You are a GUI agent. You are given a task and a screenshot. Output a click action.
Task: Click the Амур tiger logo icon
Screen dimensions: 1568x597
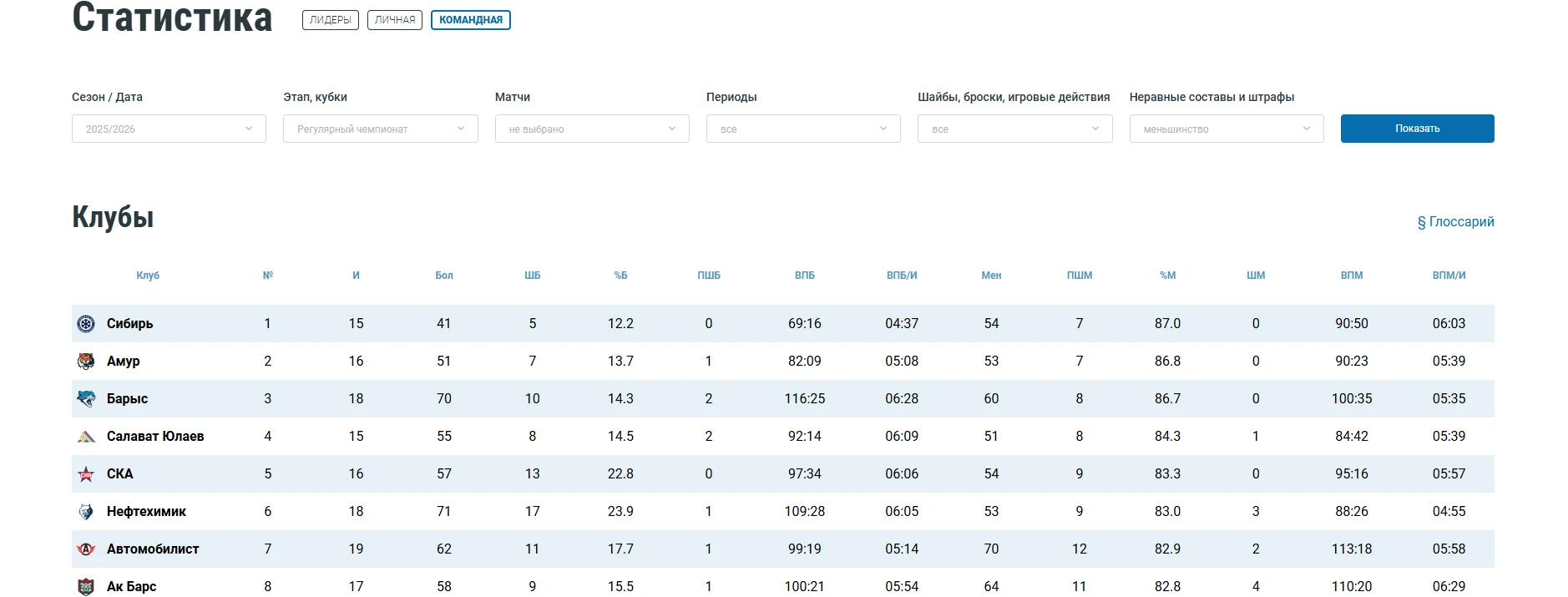(x=86, y=362)
